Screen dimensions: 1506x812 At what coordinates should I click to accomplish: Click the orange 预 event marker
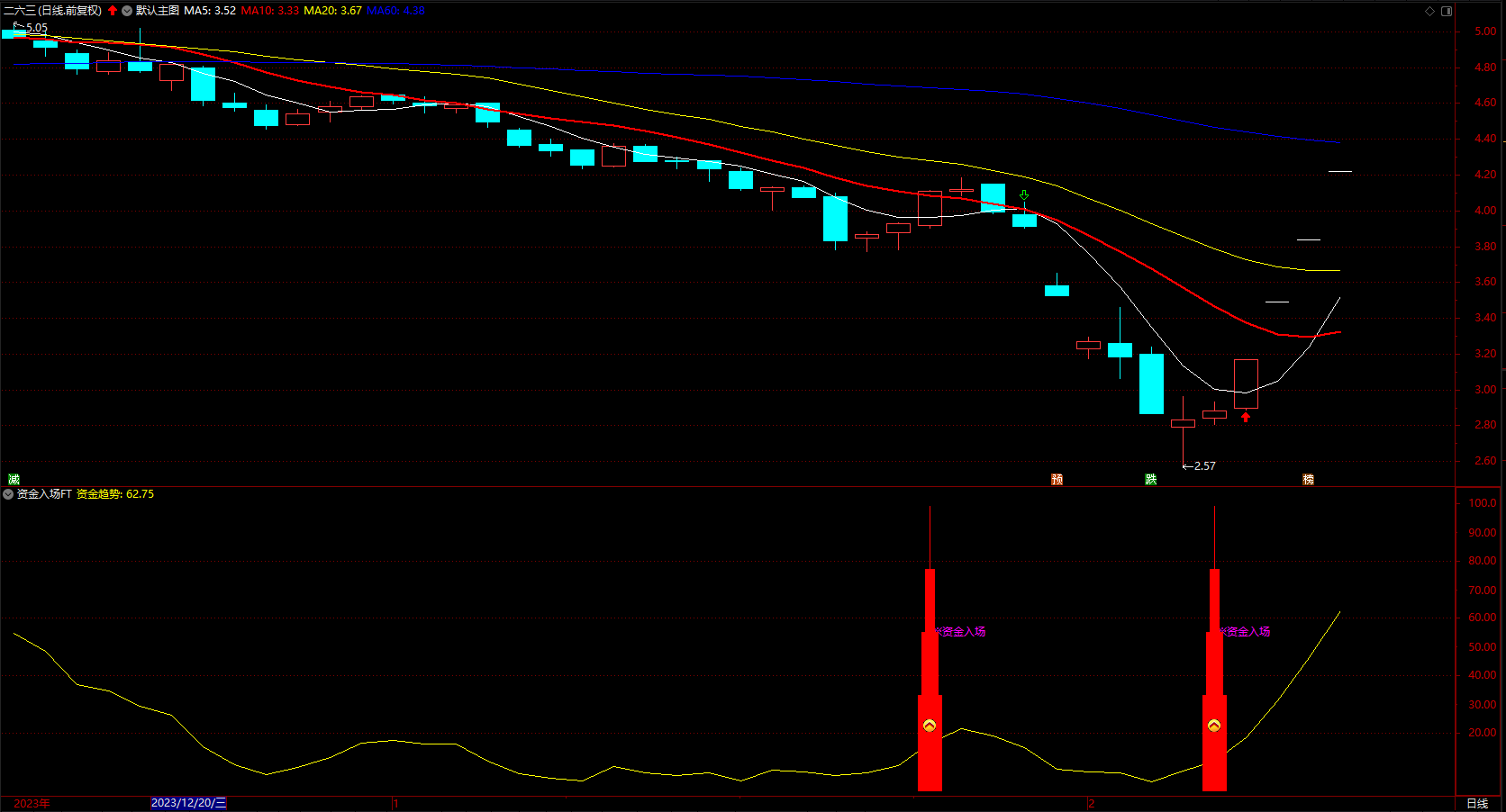point(1057,479)
